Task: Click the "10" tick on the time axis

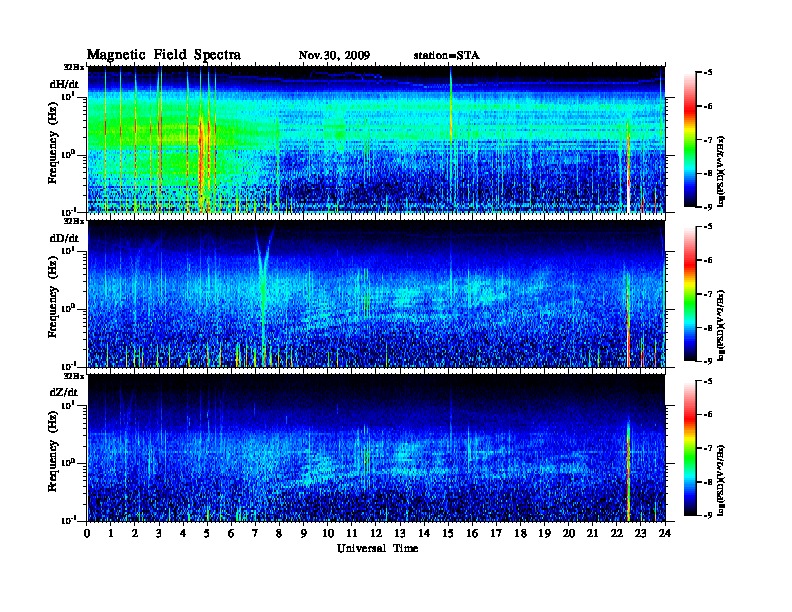Action: point(328,534)
